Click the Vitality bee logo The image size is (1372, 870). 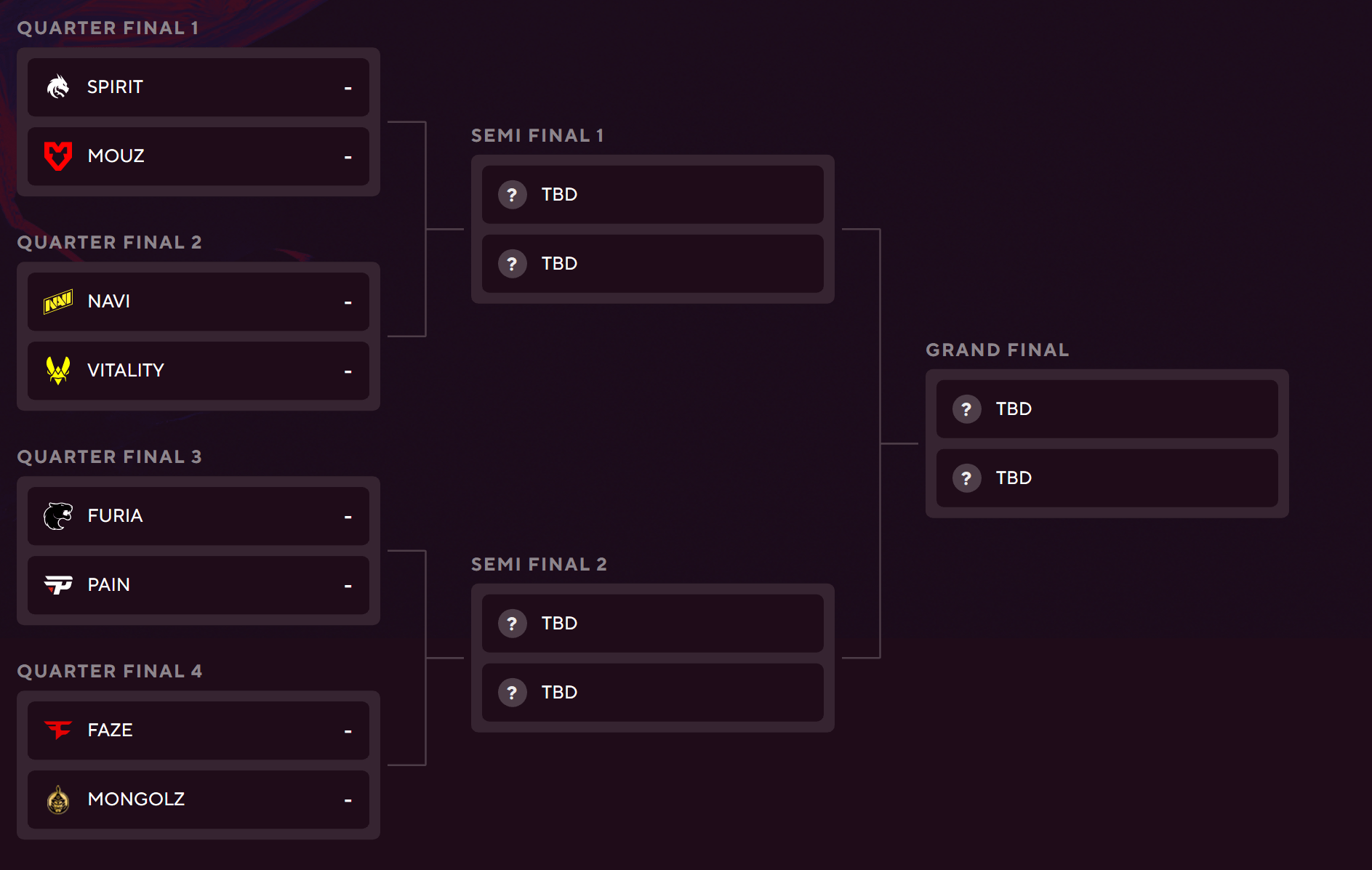[x=58, y=371]
